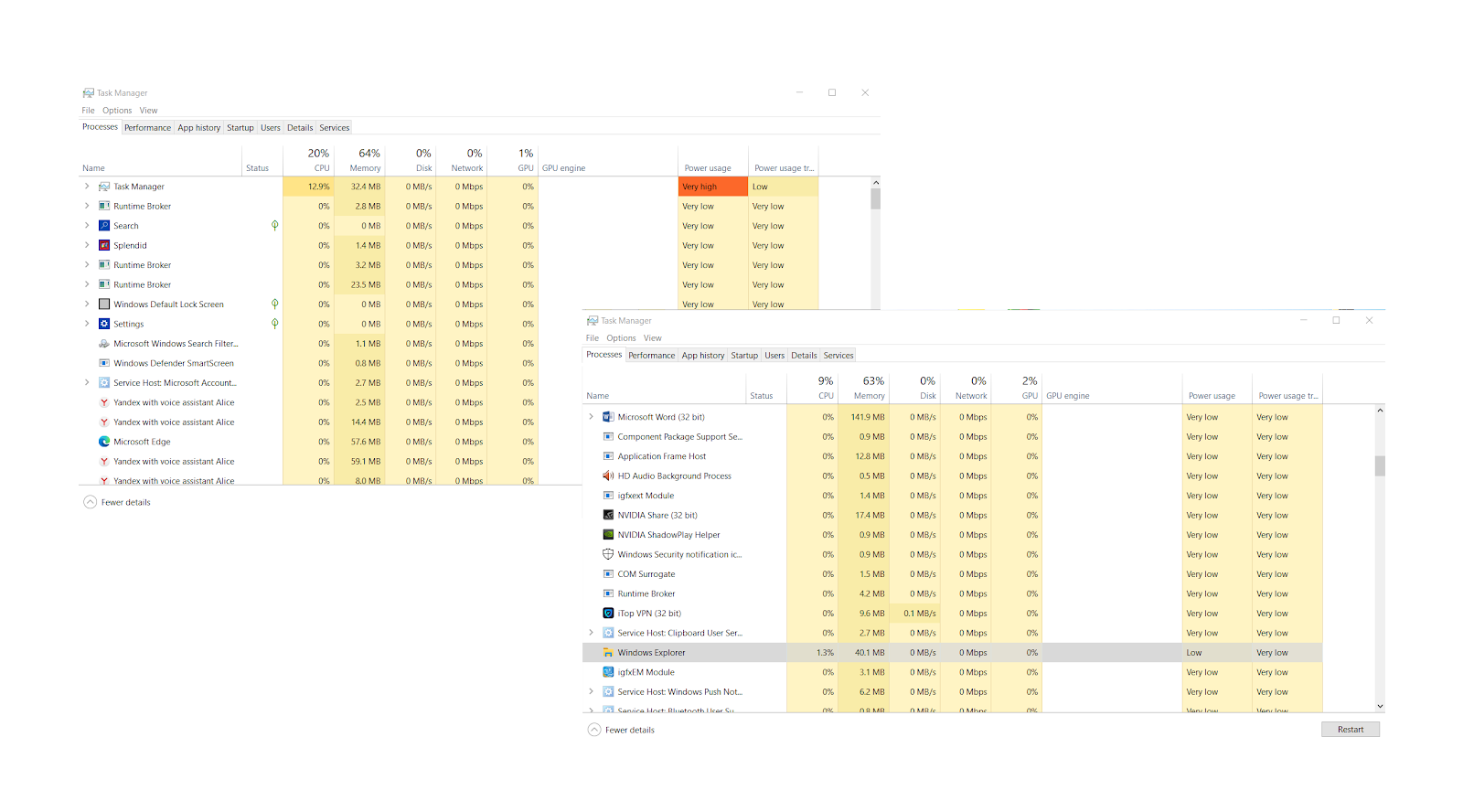
Task: Click Fewer details in the front window
Action: click(x=621, y=730)
